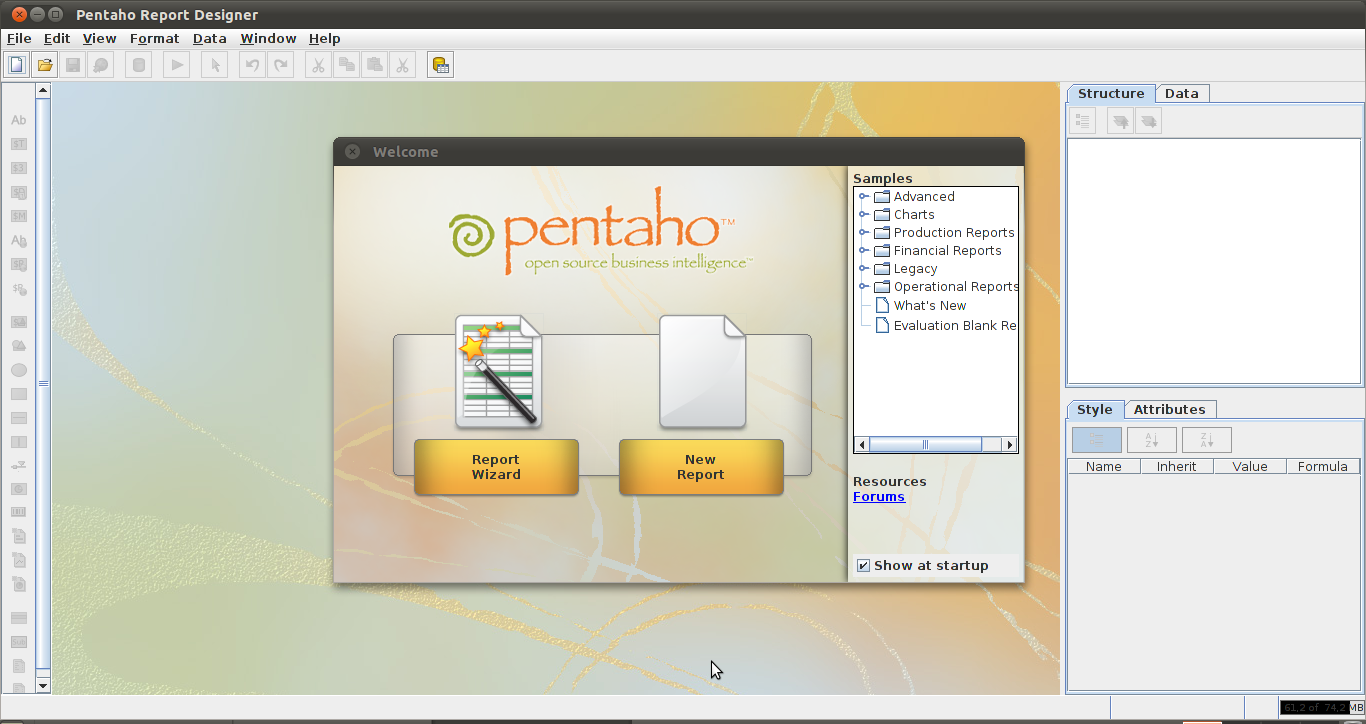Close the Welcome dialog
Image resolution: width=1366 pixels, height=724 pixels.
click(x=352, y=152)
